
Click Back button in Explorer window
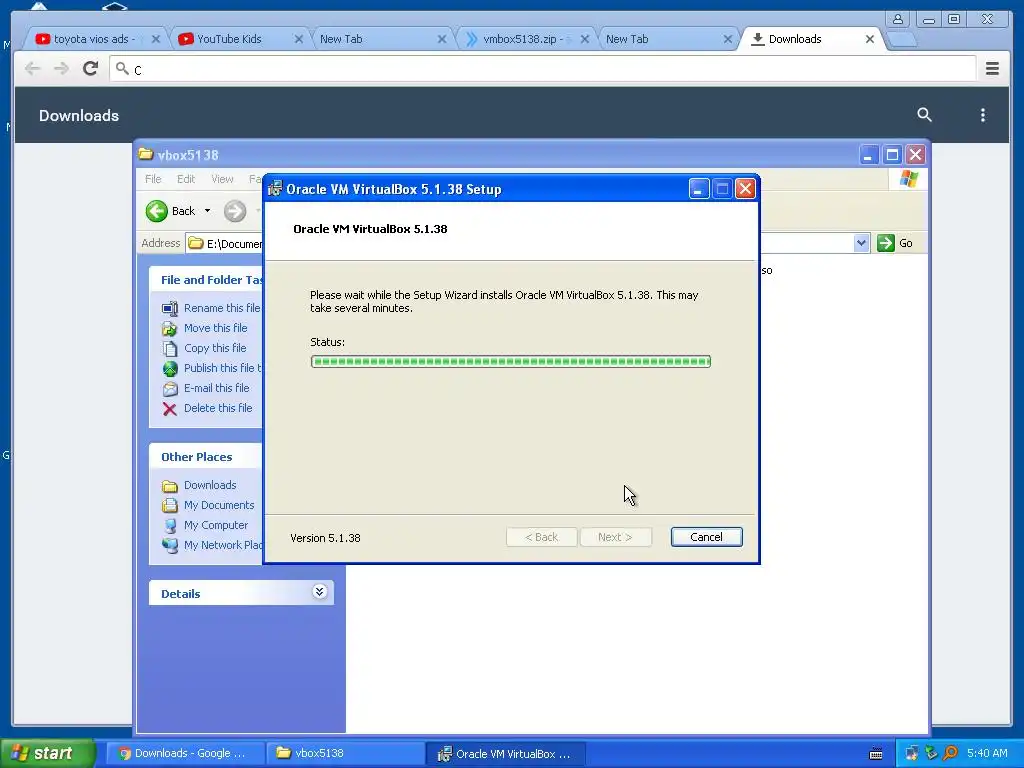[170, 211]
